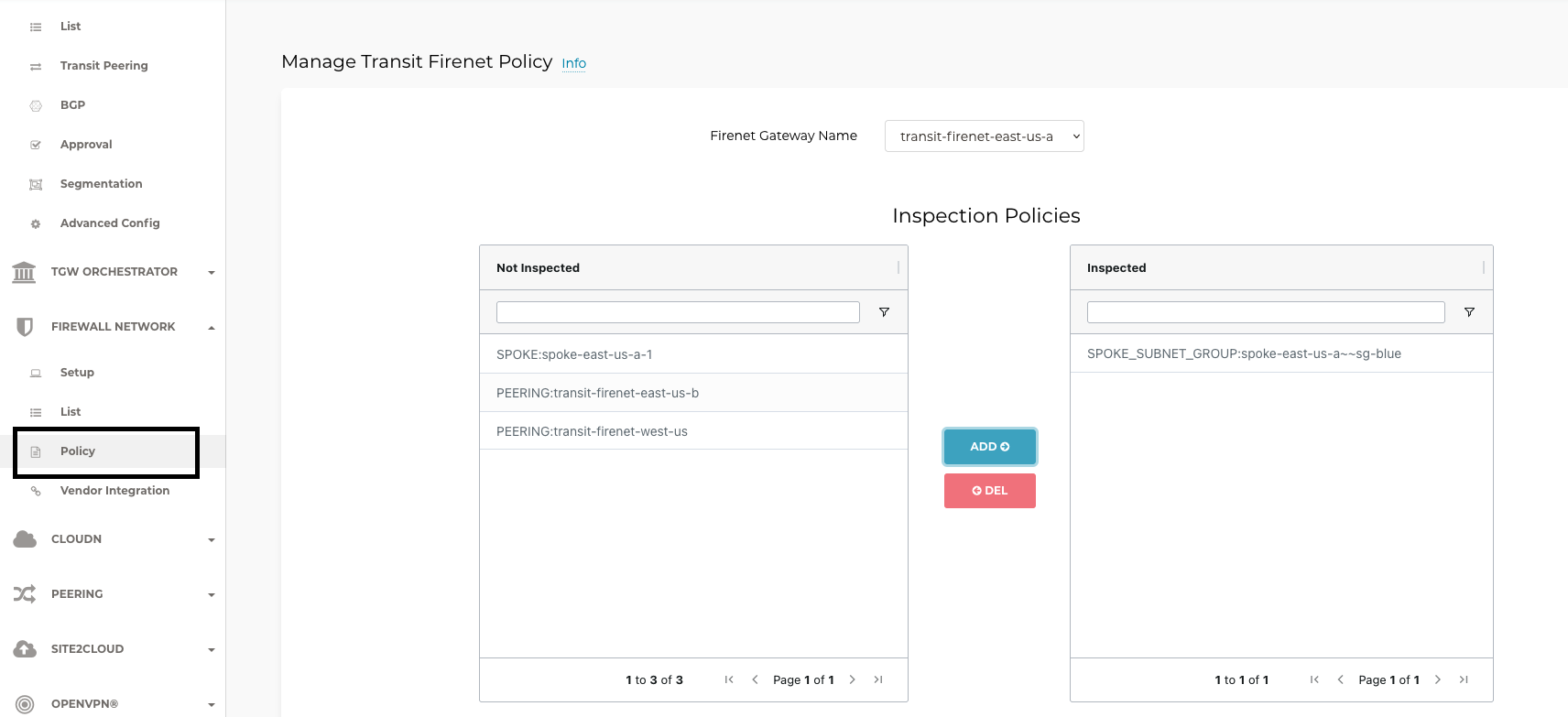The width and height of the screenshot is (1568, 717).
Task: Open the Info link beside the title
Action: (574, 63)
